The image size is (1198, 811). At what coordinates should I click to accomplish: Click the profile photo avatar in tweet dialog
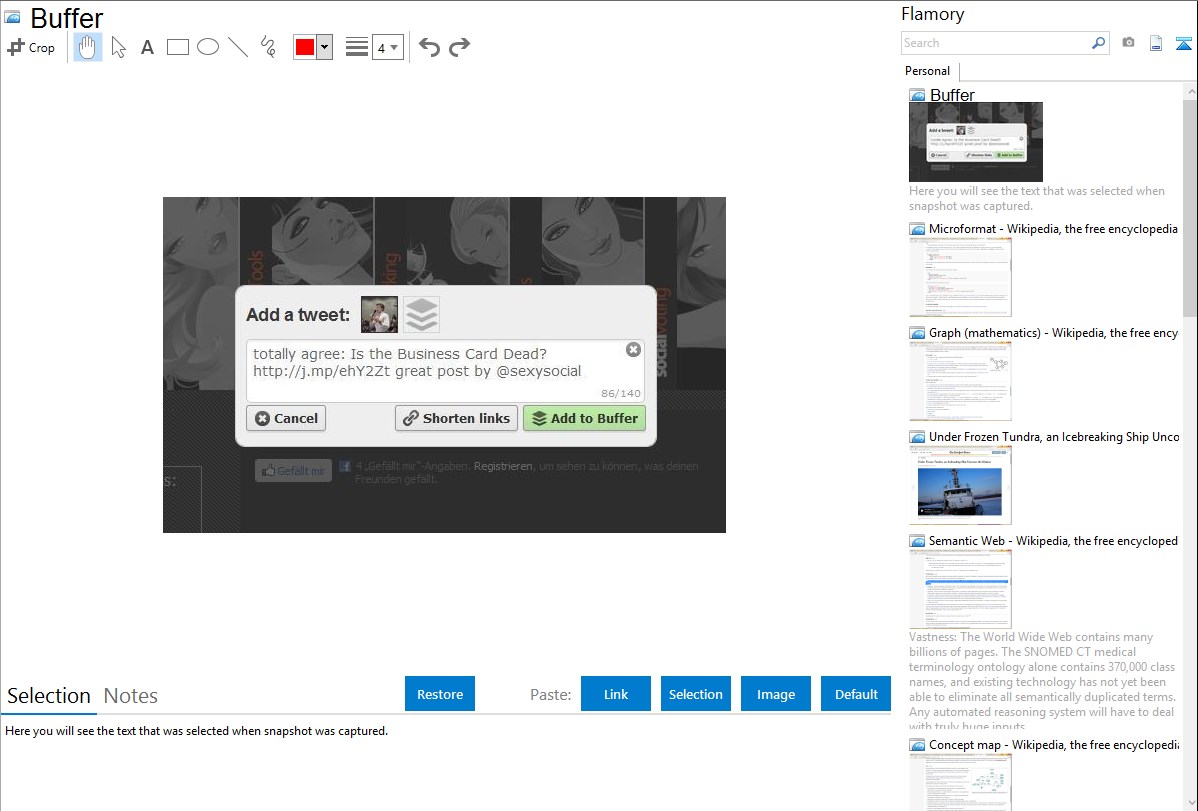pos(379,314)
